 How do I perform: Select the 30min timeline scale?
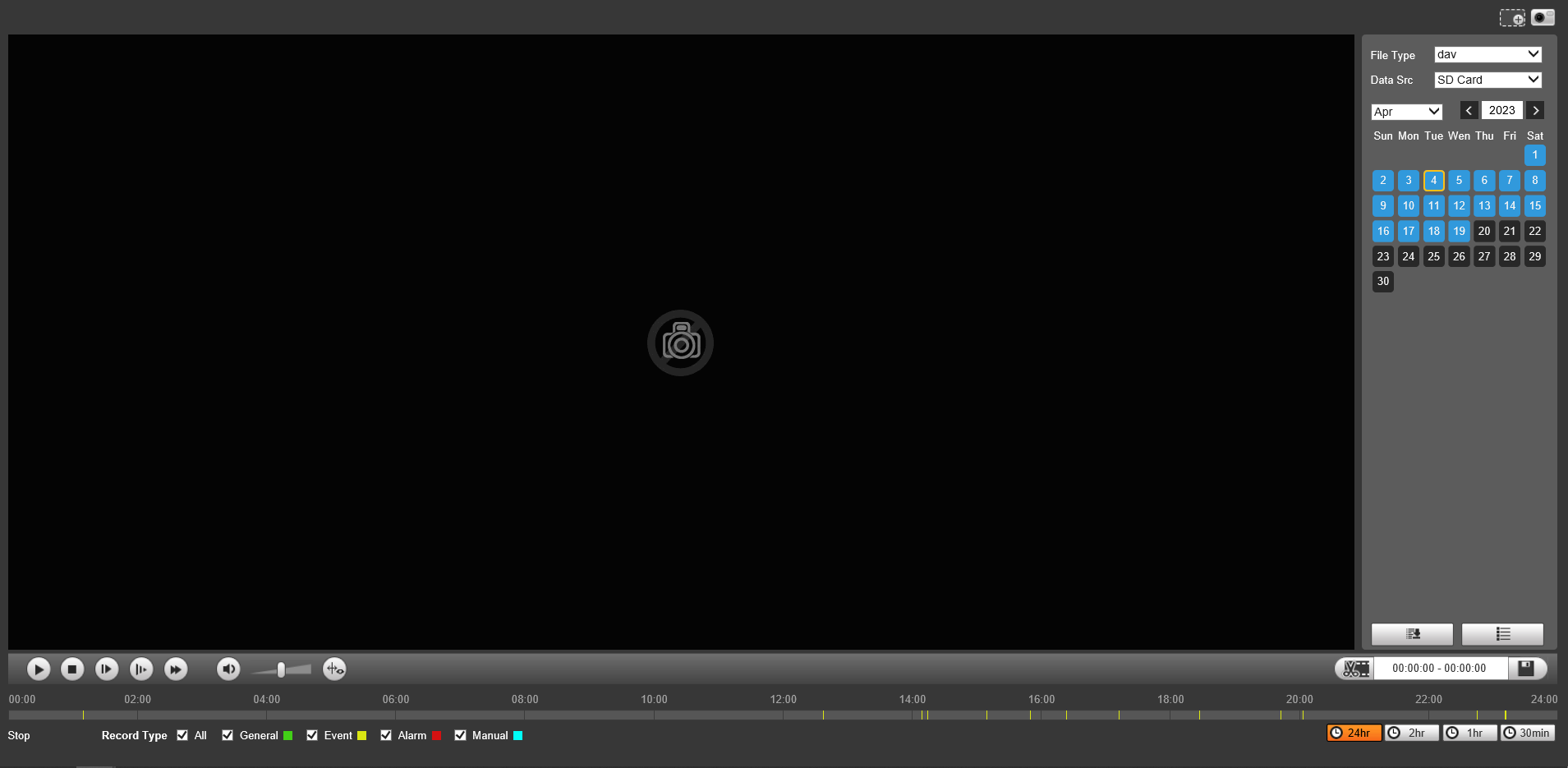click(x=1528, y=733)
